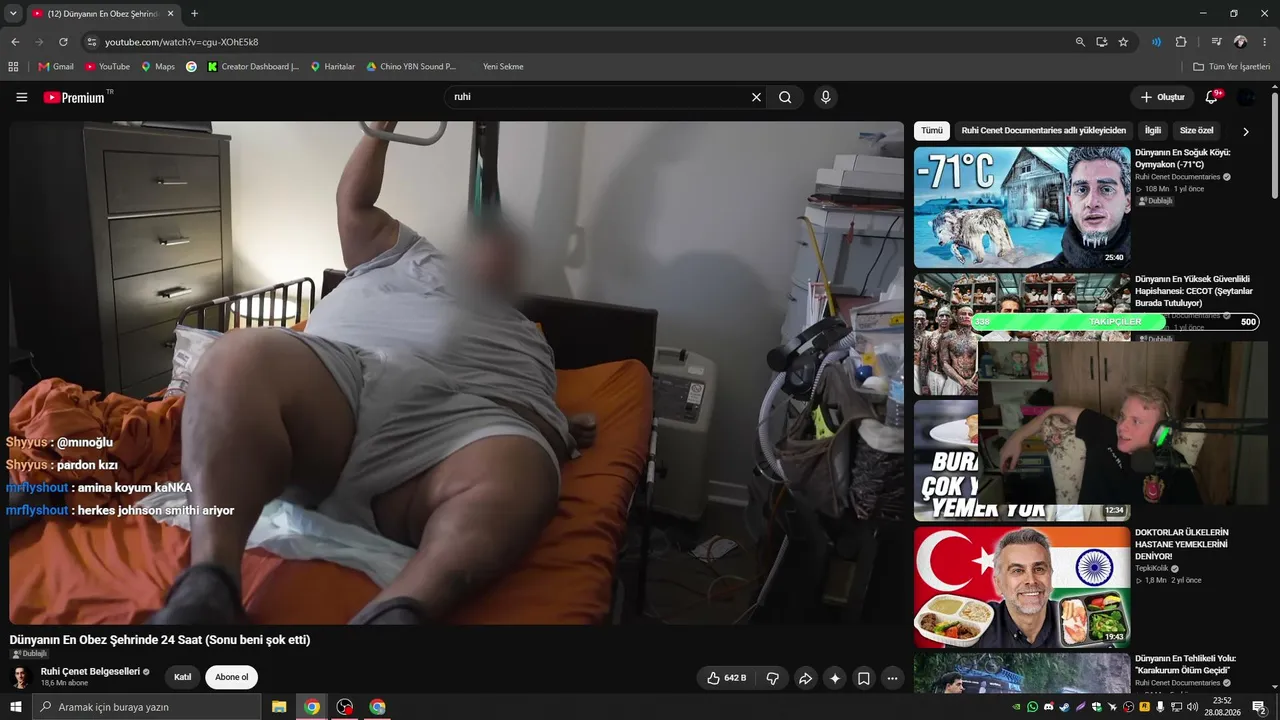Click the YouTube search input field
This screenshot has height=720, width=1280.
(x=599, y=97)
